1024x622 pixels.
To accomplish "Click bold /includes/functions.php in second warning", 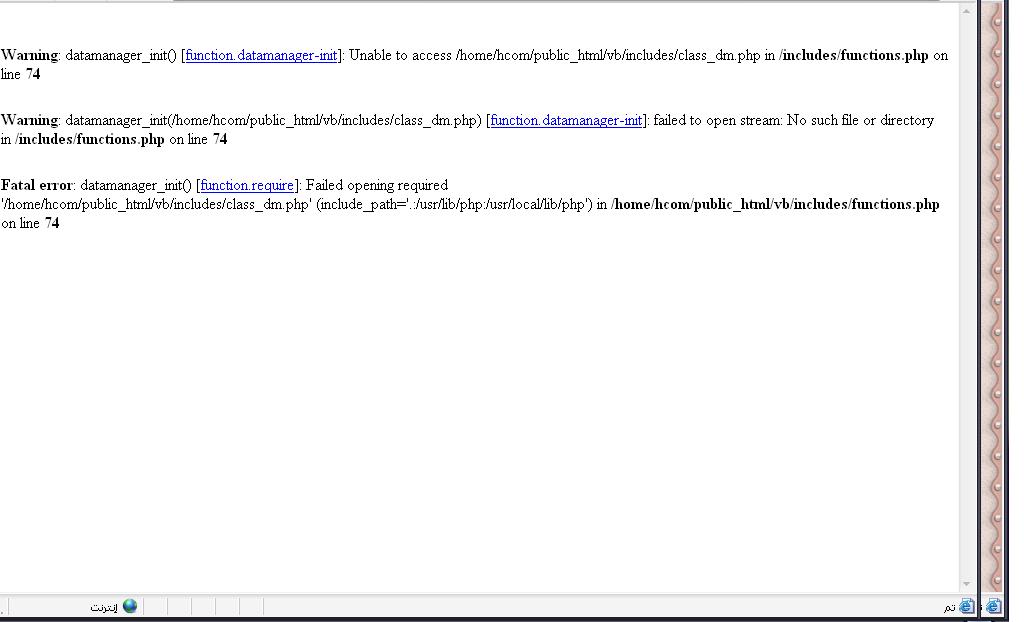I will [x=90, y=140].
